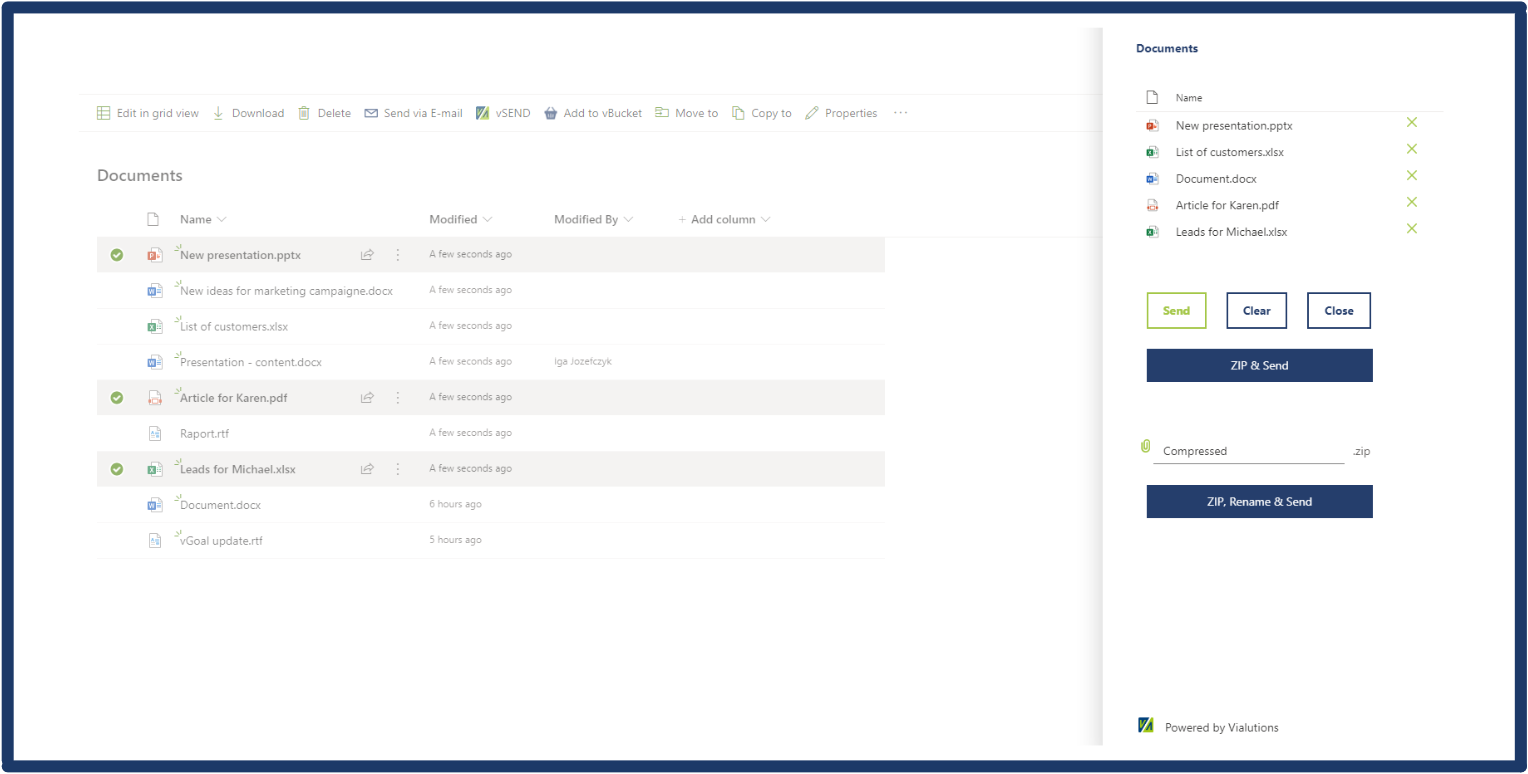Uncheck Leads for Michael.xlsx selection circle
Screen dimensions: 1528x774
[x=117, y=469]
